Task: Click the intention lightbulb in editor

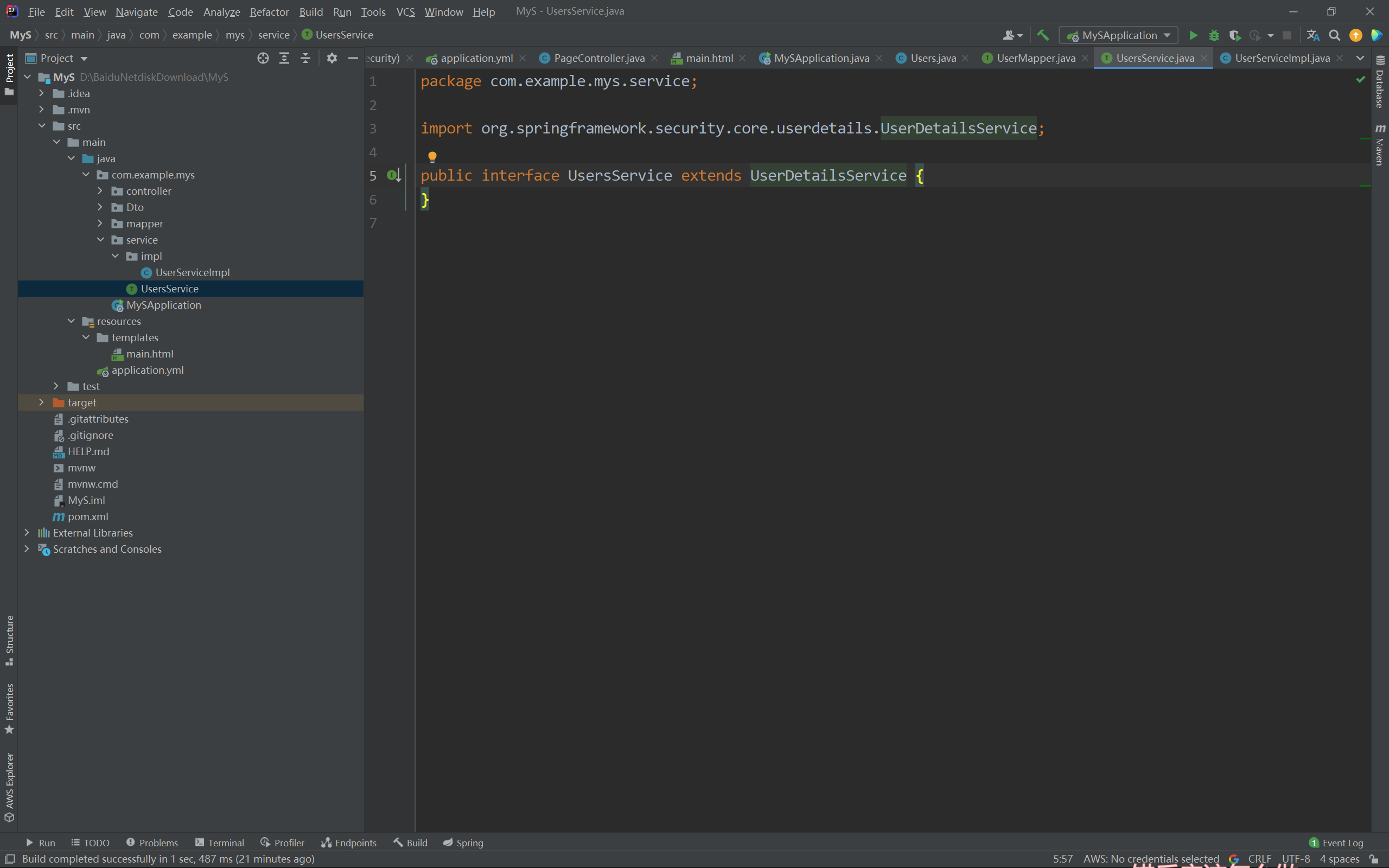Action: coord(432,156)
